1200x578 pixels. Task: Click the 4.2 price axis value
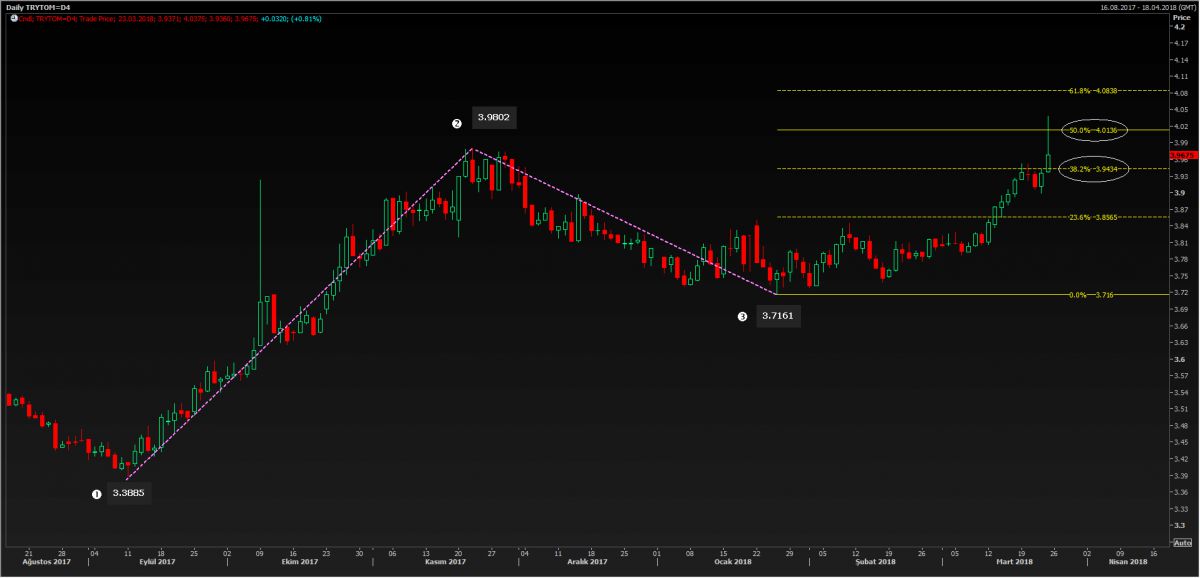[x=1180, y=27]
